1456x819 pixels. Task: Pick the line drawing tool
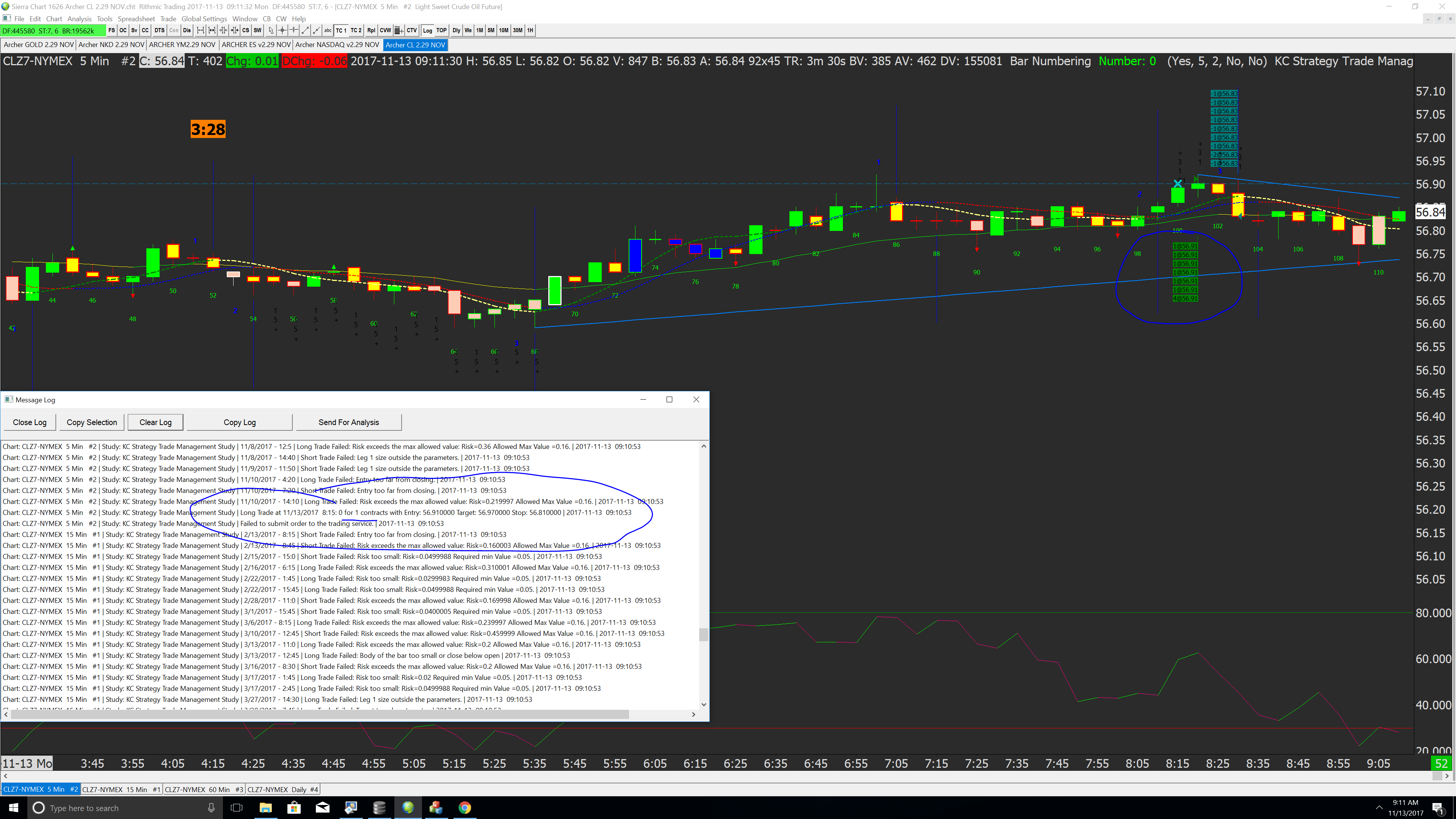(x=305, y=30)
